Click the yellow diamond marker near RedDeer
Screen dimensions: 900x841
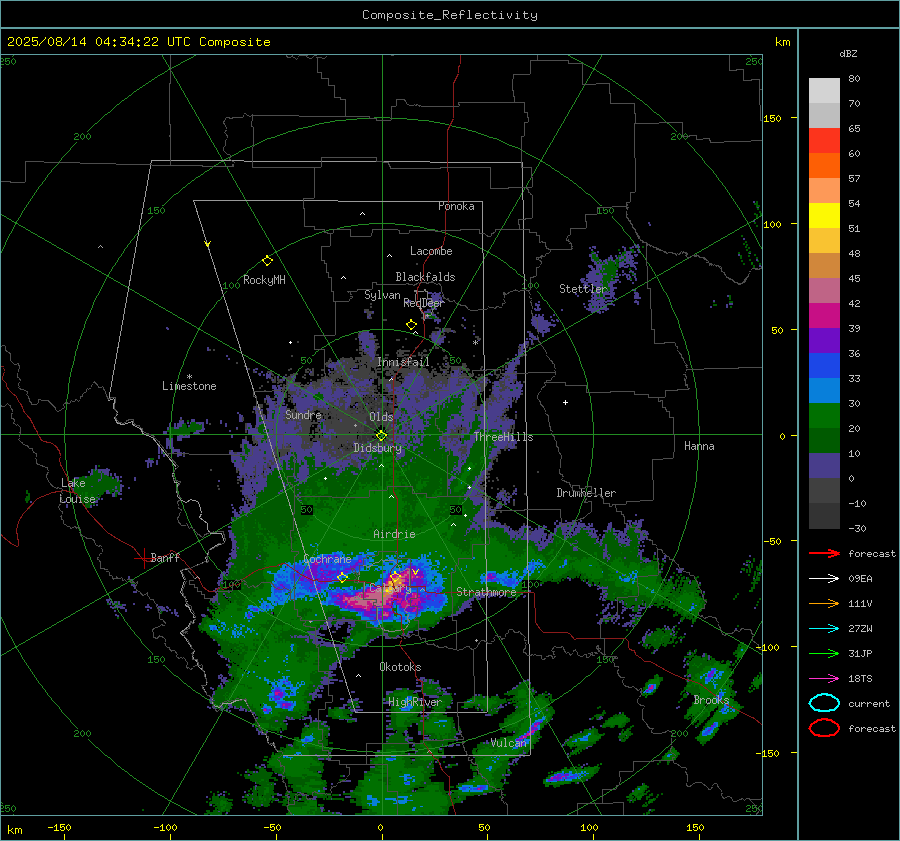tap(411, 325)
